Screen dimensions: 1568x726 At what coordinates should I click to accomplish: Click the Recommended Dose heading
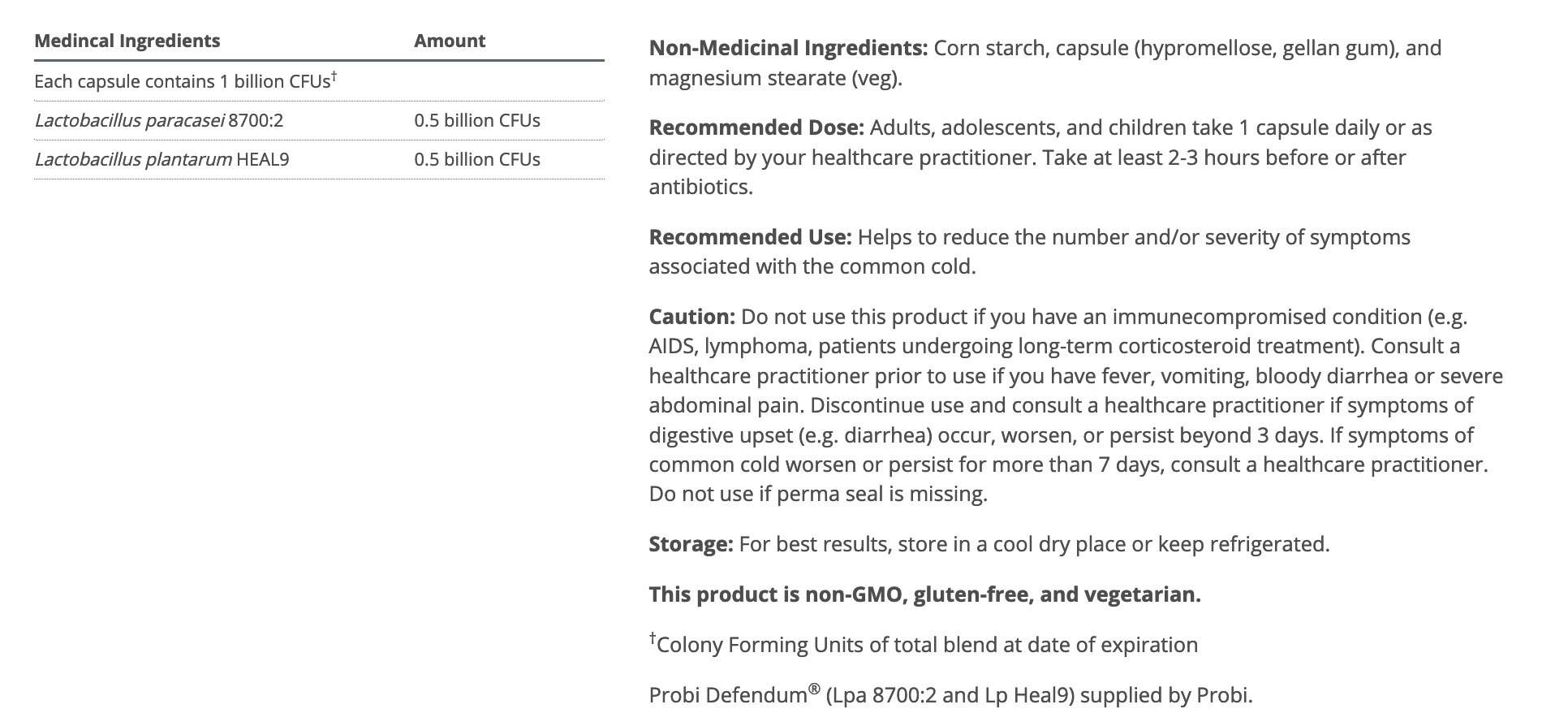click(756, 128)
